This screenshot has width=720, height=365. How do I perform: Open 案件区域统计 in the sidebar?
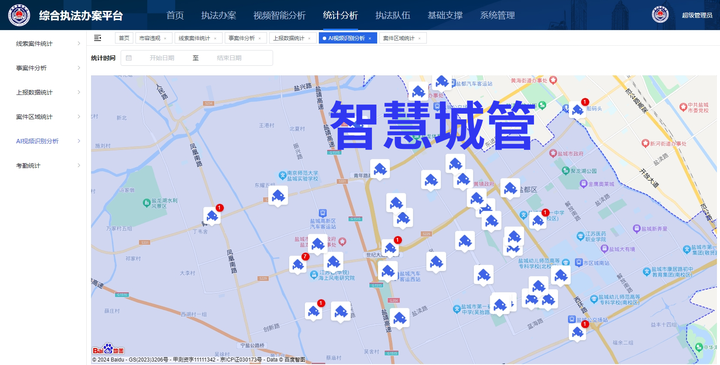pos(34,117)
